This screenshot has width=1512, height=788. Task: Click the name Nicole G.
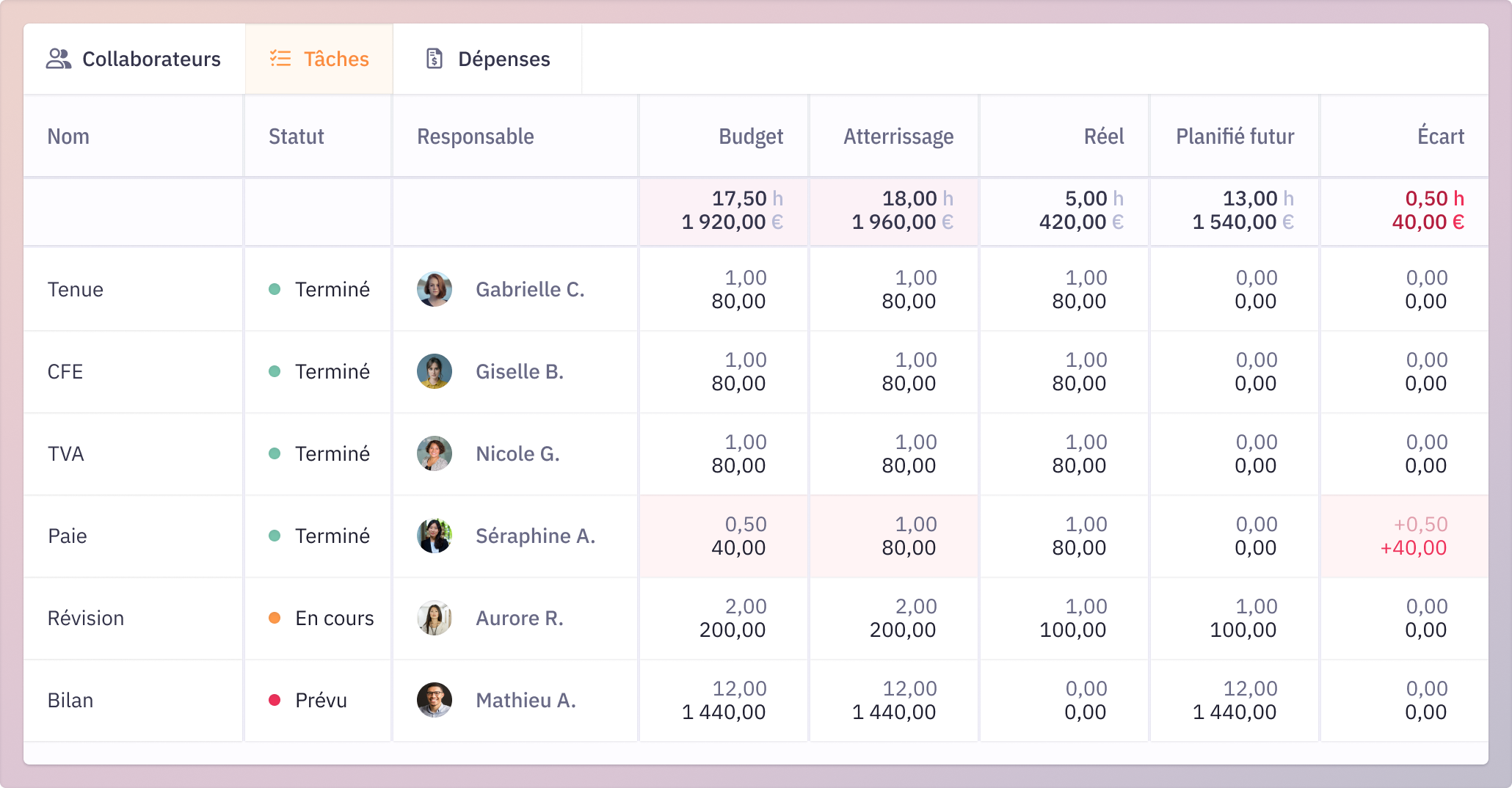tap(517, 453)
